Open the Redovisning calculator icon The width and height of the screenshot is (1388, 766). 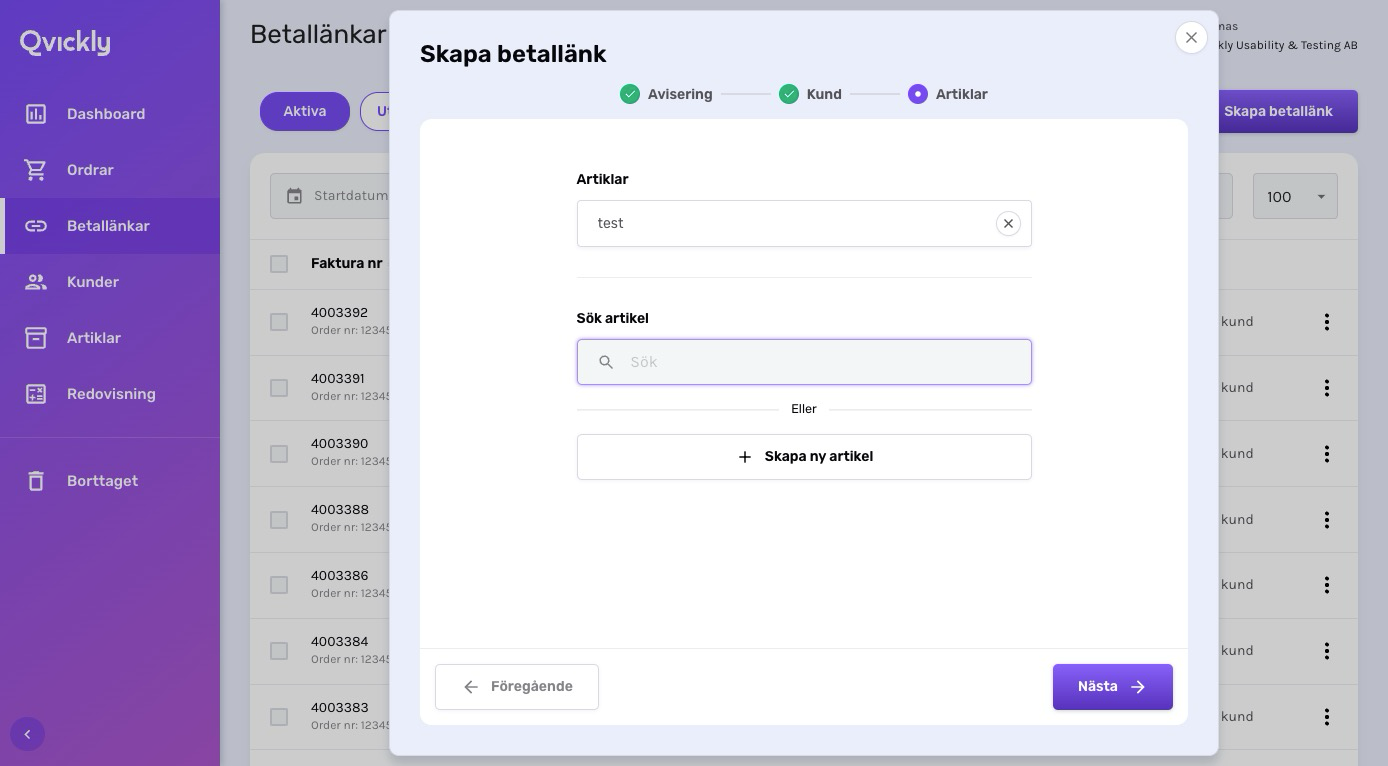point(36,394)
